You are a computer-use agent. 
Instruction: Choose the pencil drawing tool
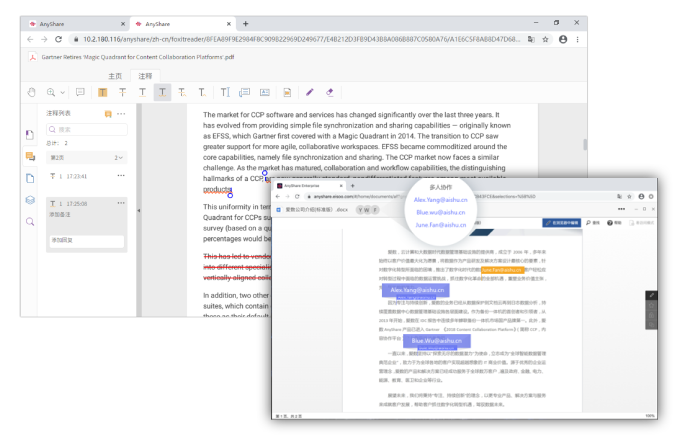(x=309, y=92)
